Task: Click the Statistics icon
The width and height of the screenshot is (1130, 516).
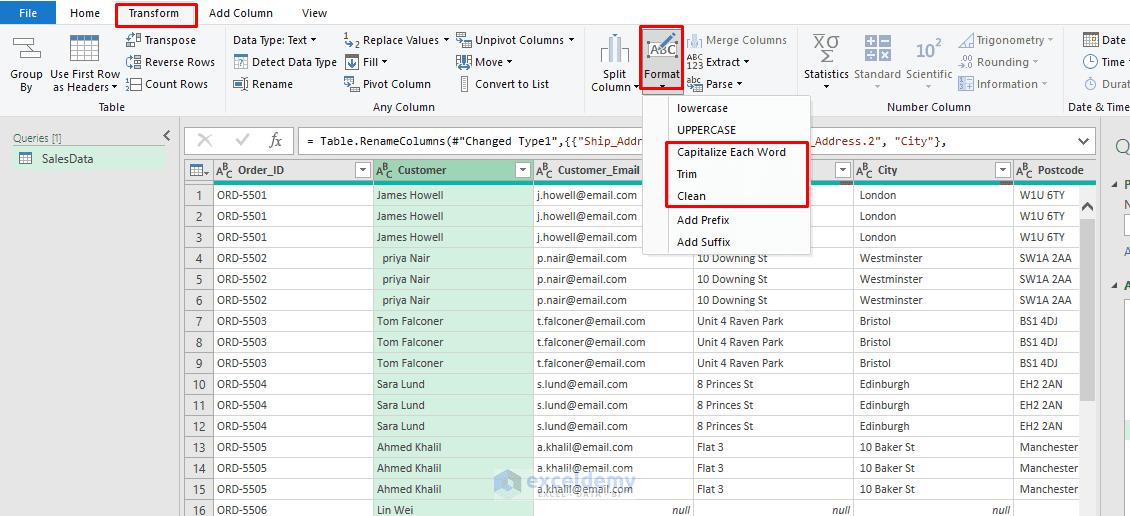Action: [826, 49]
